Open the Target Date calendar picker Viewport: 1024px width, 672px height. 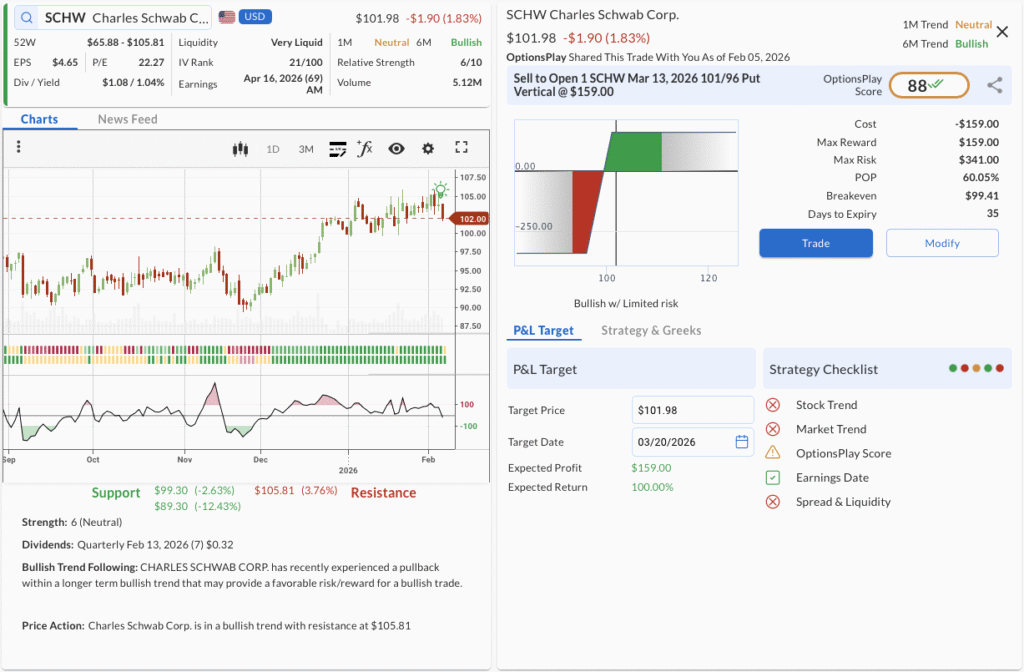tap(741, 442)
